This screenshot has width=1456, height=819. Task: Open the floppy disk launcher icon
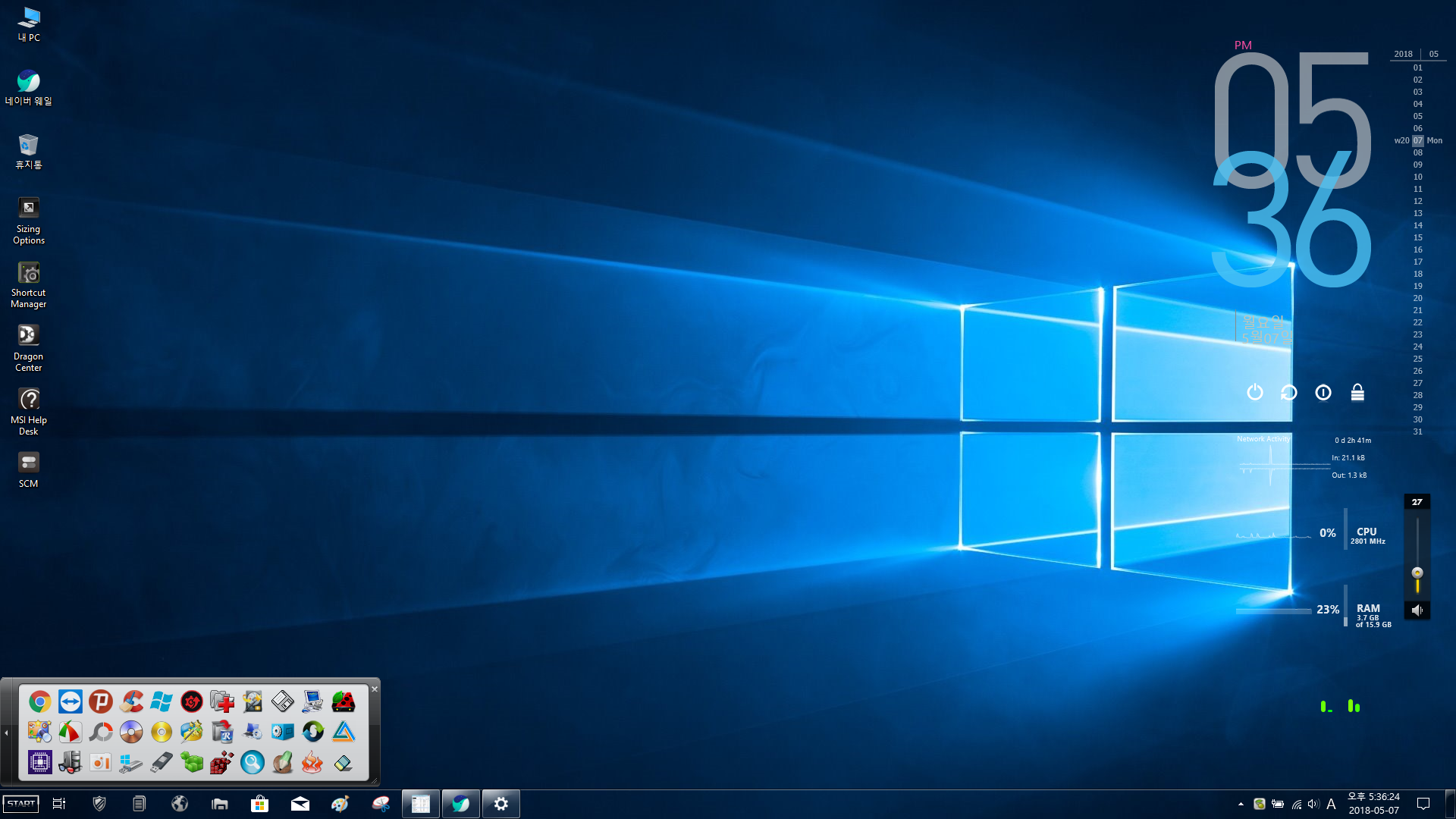pyautogui.click(x=283, y=701)
